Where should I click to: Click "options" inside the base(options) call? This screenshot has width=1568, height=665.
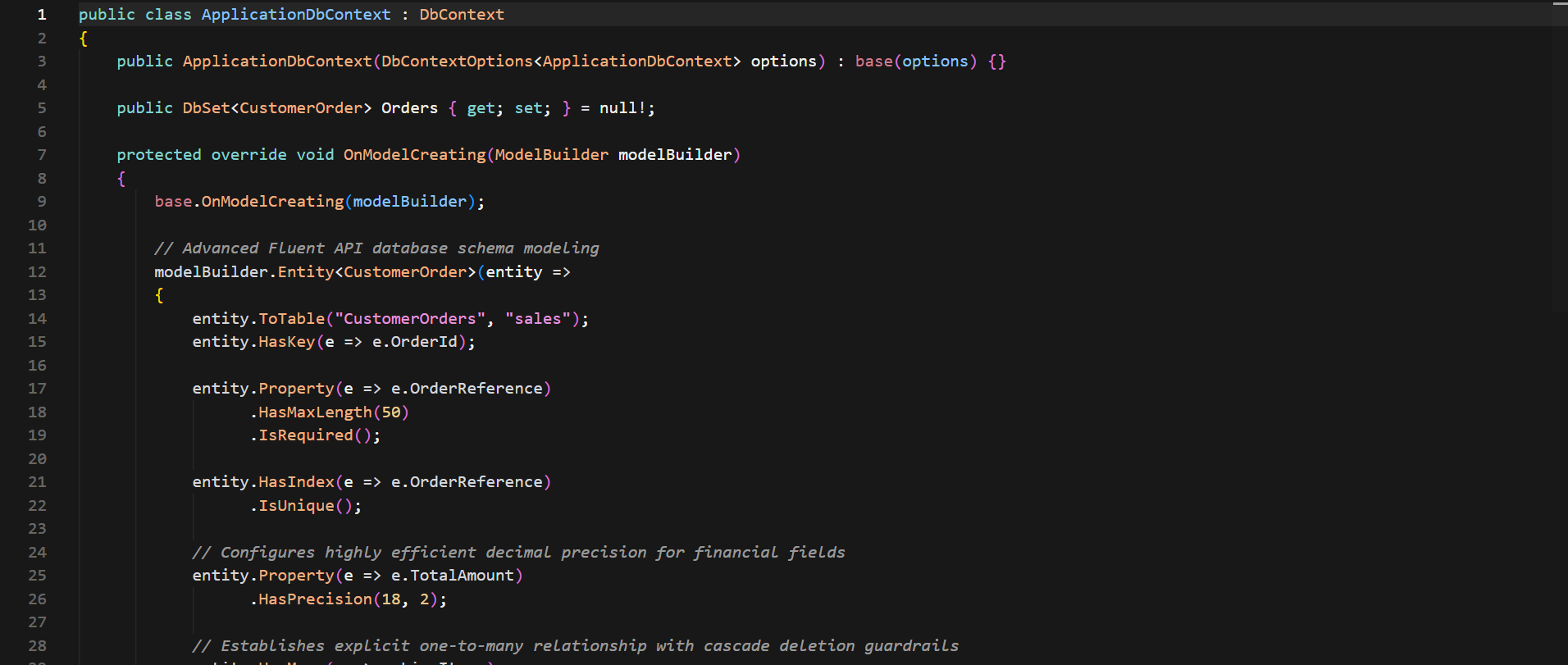point(935,61)
